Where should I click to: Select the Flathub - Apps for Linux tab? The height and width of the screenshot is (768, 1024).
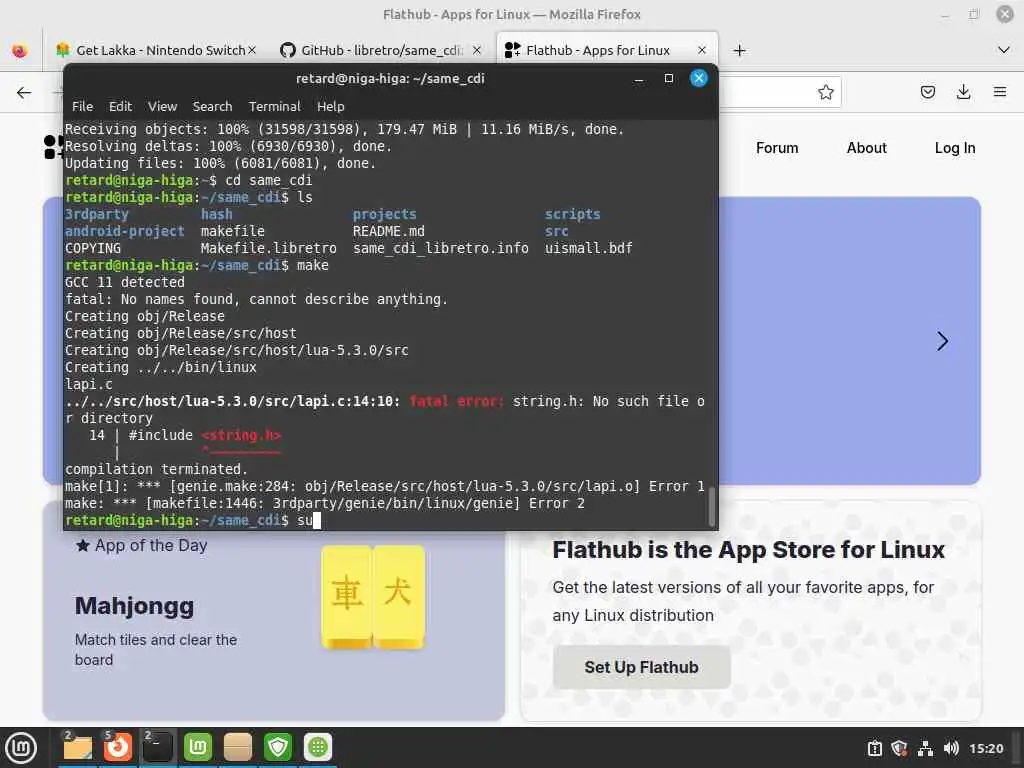(598, 50)
